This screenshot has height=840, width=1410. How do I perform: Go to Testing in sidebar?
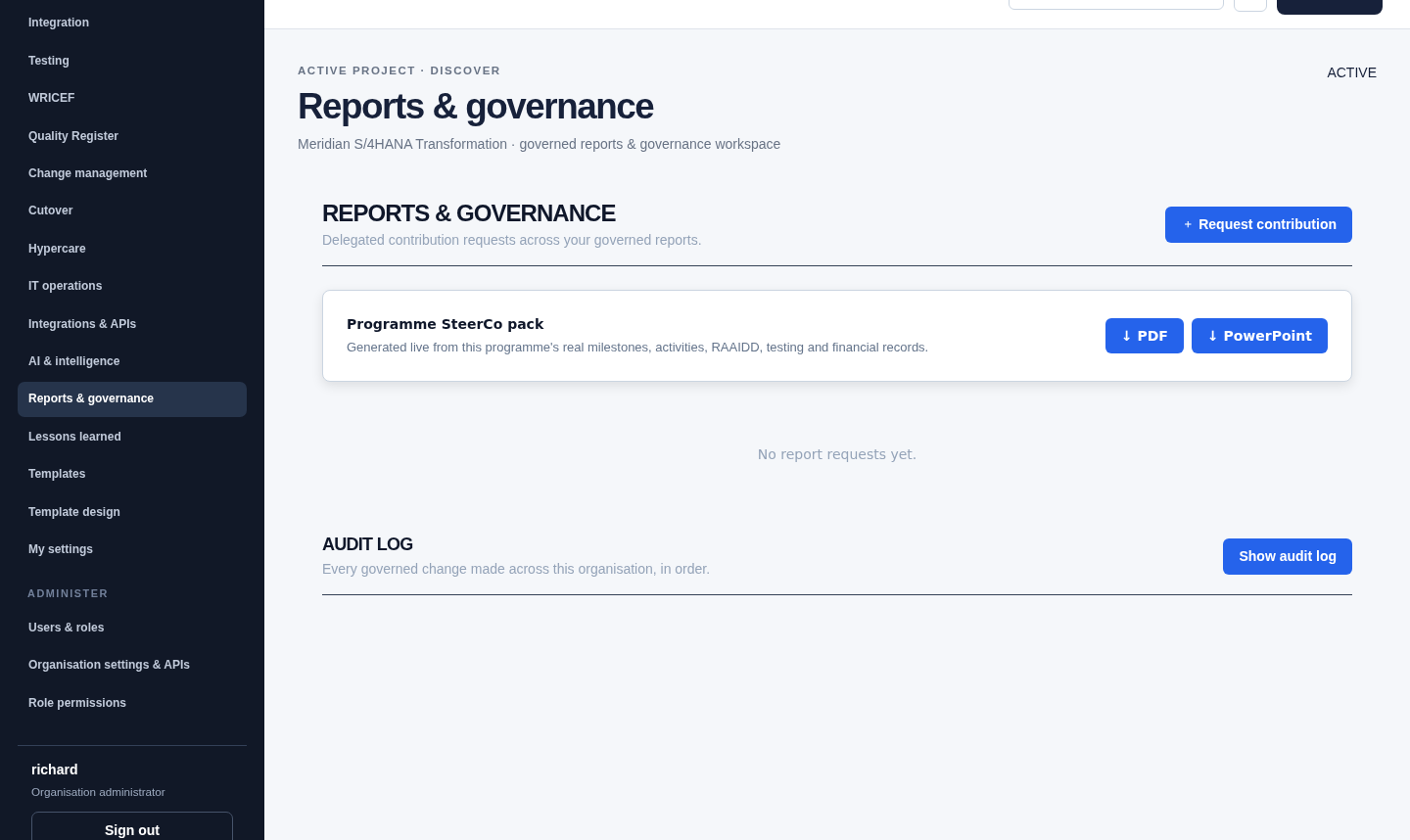tap(132, 61)
